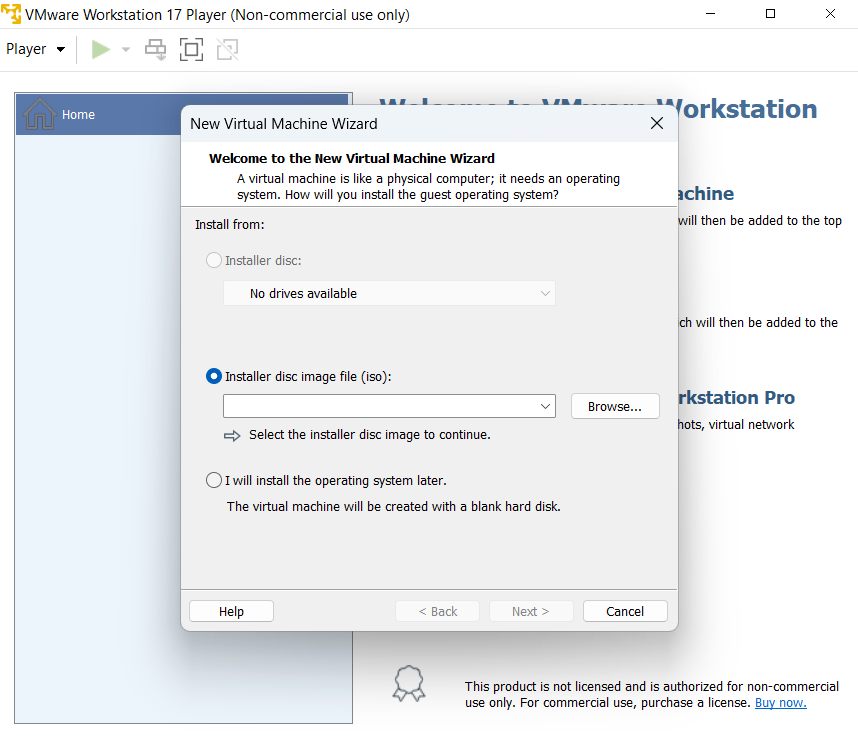The width and height of the screenshot is (858, 739).
Task: Click 'Select the installer disc image to continue.' text
Action: pos(370,435)
